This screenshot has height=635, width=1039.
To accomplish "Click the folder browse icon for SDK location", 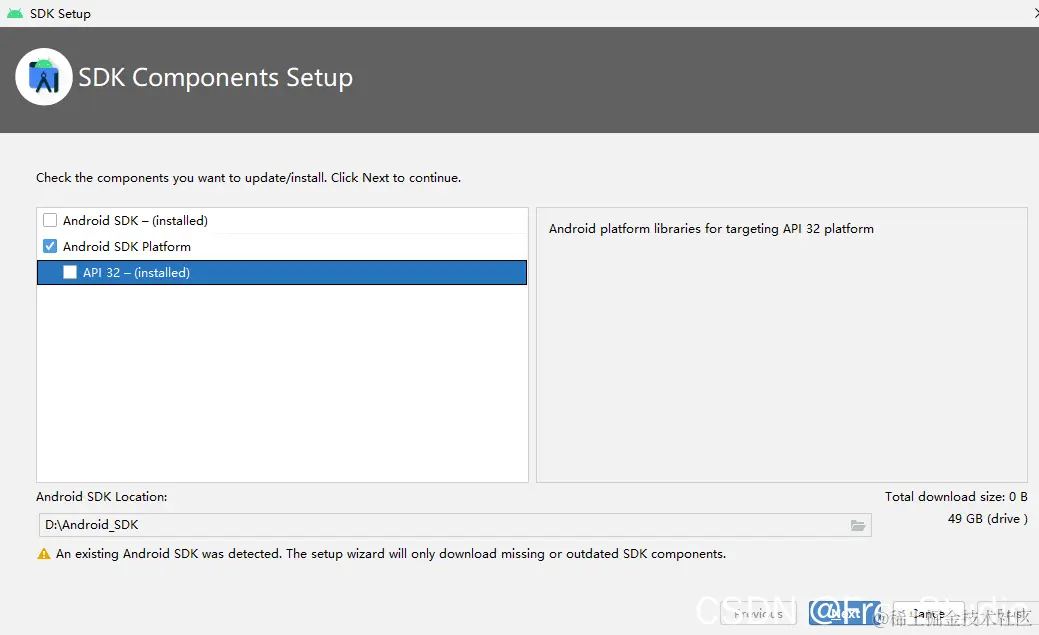I will point(857,525).
